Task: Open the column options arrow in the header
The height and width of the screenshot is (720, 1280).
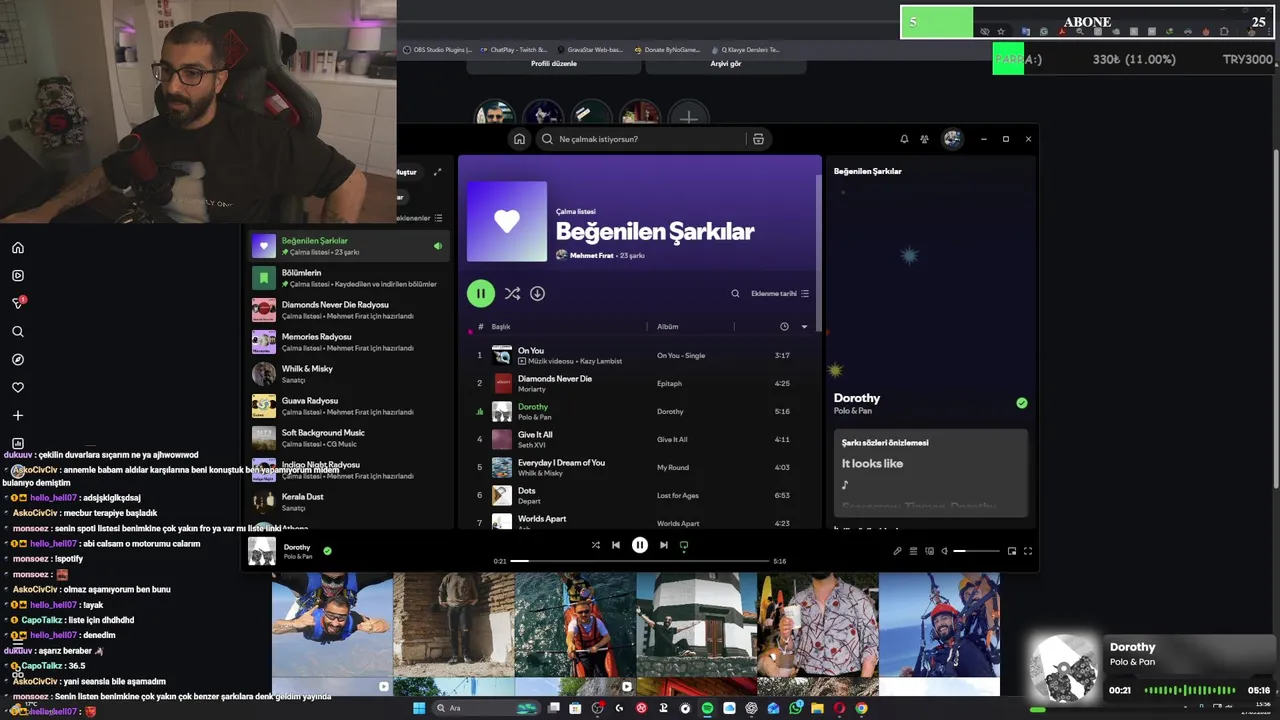Action: point(804,327)
